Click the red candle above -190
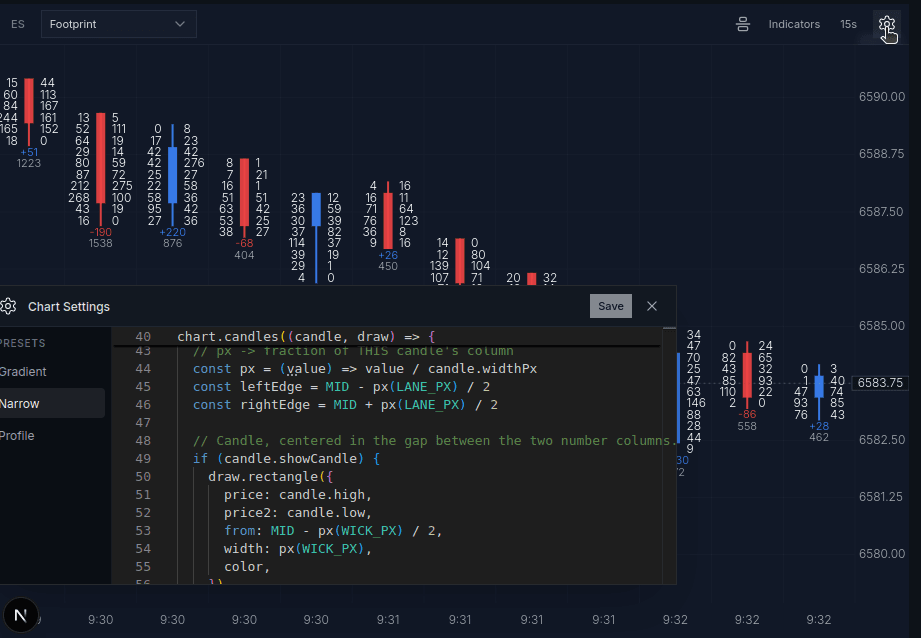Screen dimensions: 921x638 [100, 159]
